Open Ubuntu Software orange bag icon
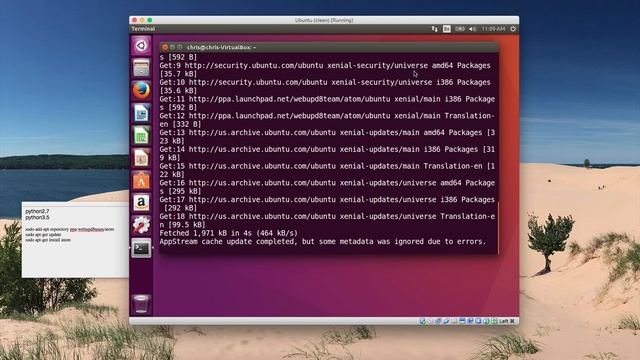The height and width of the screenshot is (360, 640). pyautogui.click(x=141, y=180)
